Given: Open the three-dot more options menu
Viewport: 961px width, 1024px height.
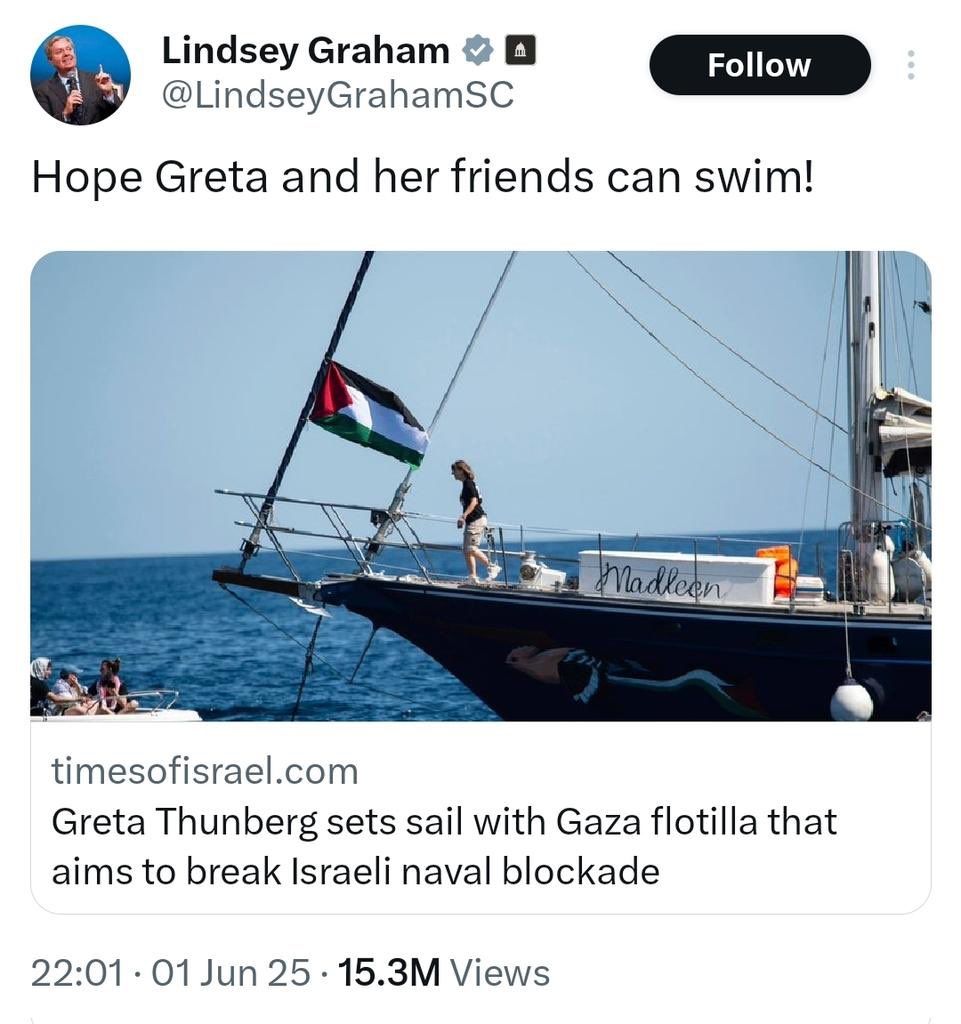Looking at the screenshot, I should tap(910, 65).
